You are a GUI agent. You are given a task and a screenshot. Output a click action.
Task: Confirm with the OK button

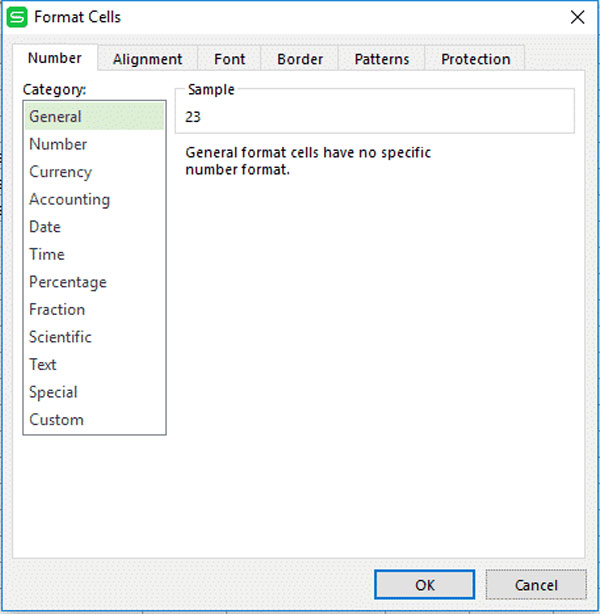click(425, 585)
